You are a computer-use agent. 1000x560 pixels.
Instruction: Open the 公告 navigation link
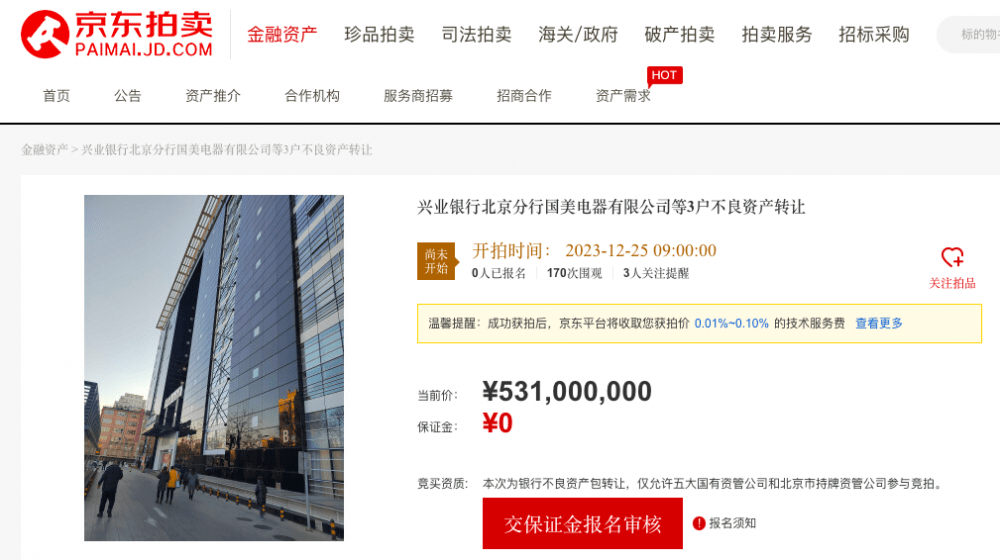pyautogui.click(x=128, y=96)
